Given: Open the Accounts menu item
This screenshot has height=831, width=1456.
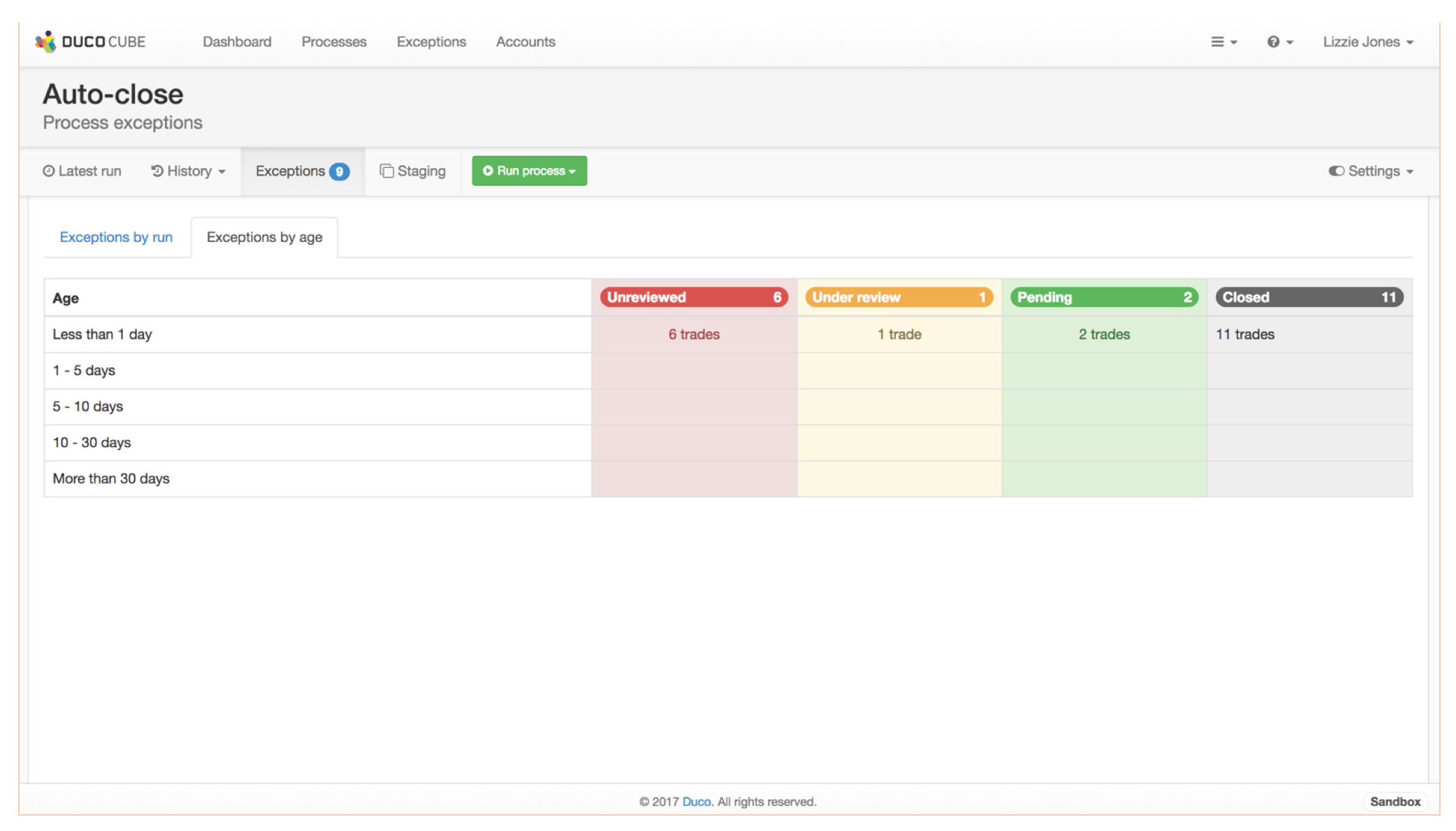Looking at the screenshot, I should (x=525, y=41).
